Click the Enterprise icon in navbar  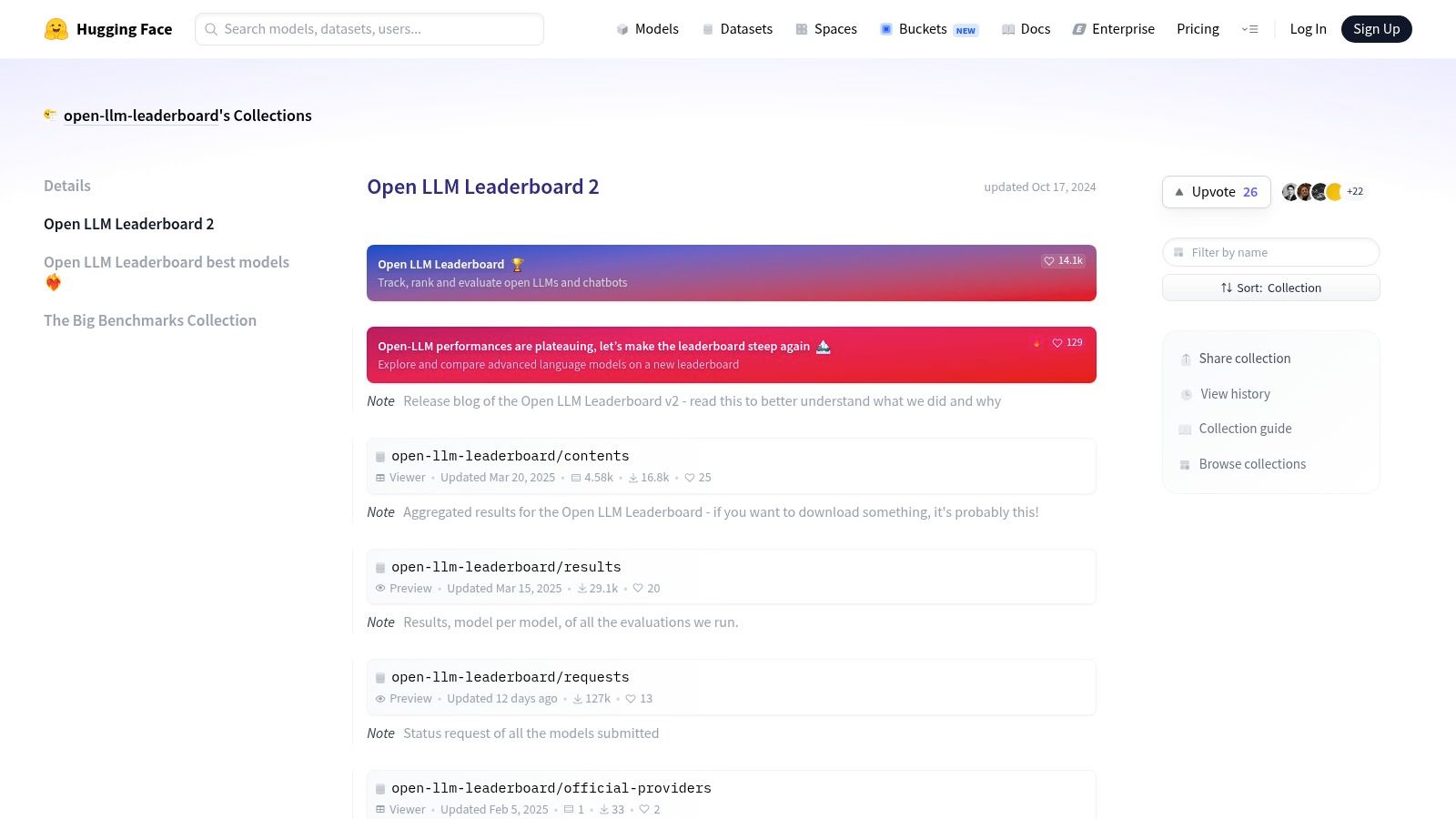click(1079, 29)
